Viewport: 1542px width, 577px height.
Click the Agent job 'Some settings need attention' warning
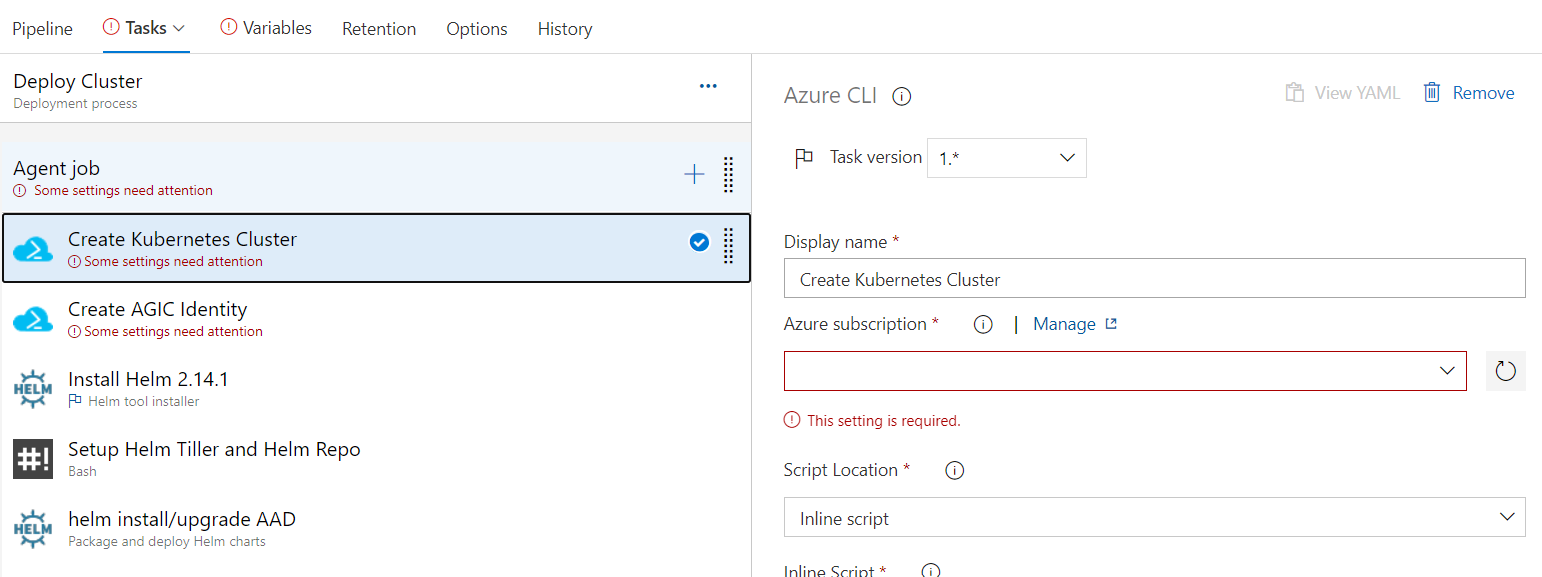pyautogui.click(x=123, y=190)
